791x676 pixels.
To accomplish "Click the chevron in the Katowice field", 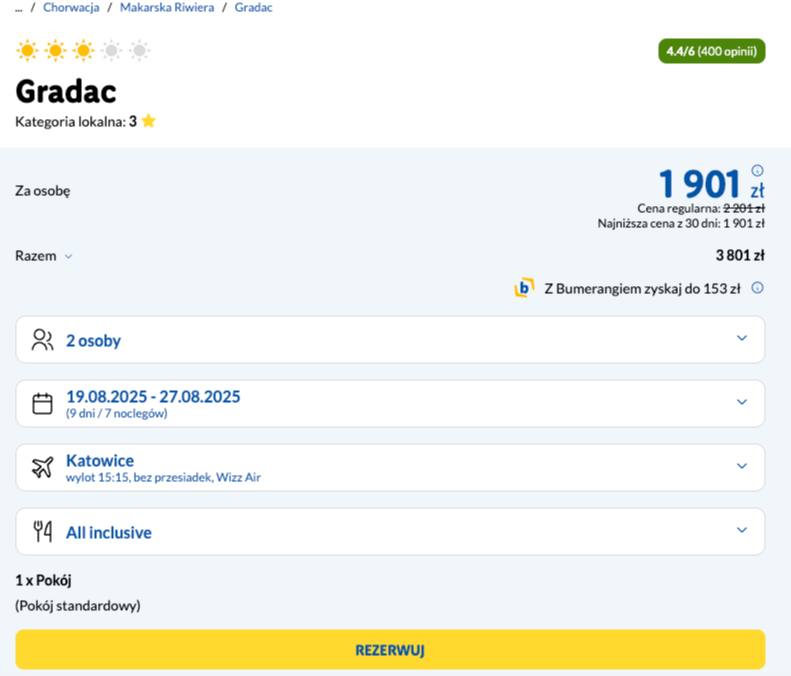I will (742, 466).
